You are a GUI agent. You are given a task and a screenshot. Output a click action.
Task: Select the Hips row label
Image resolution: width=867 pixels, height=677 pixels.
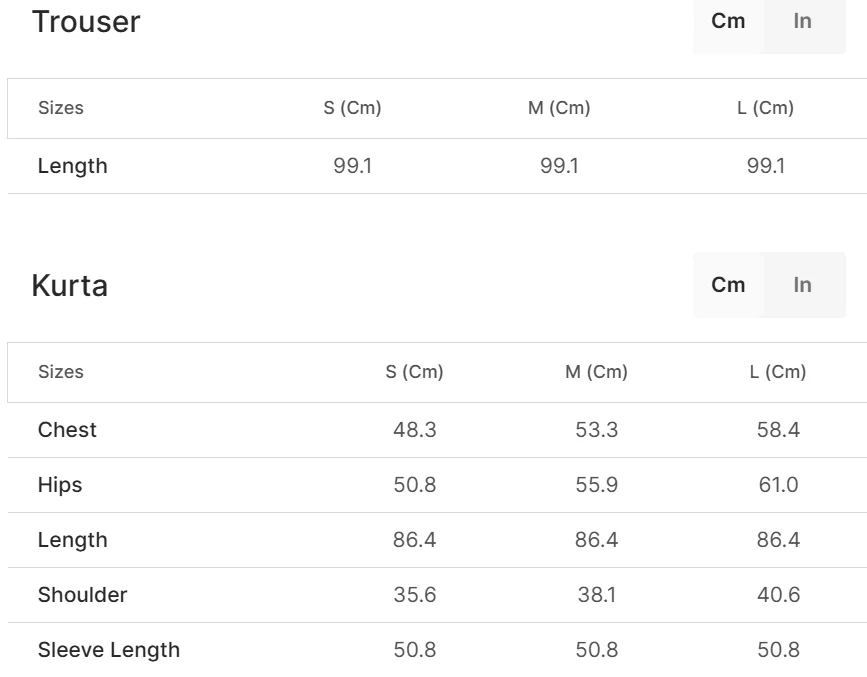[60, 485]
